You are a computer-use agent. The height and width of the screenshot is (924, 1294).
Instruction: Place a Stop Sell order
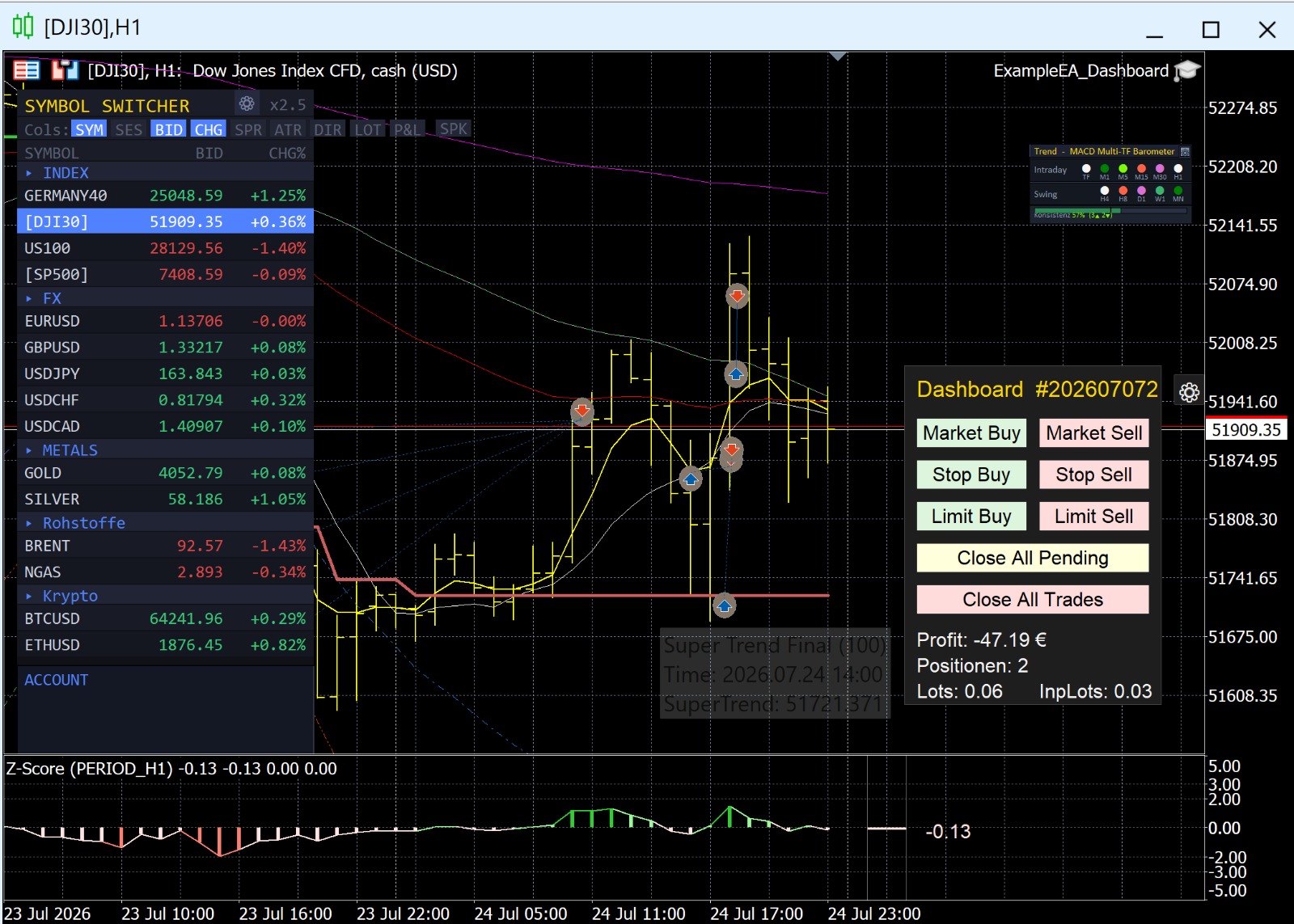[1093, 475]
